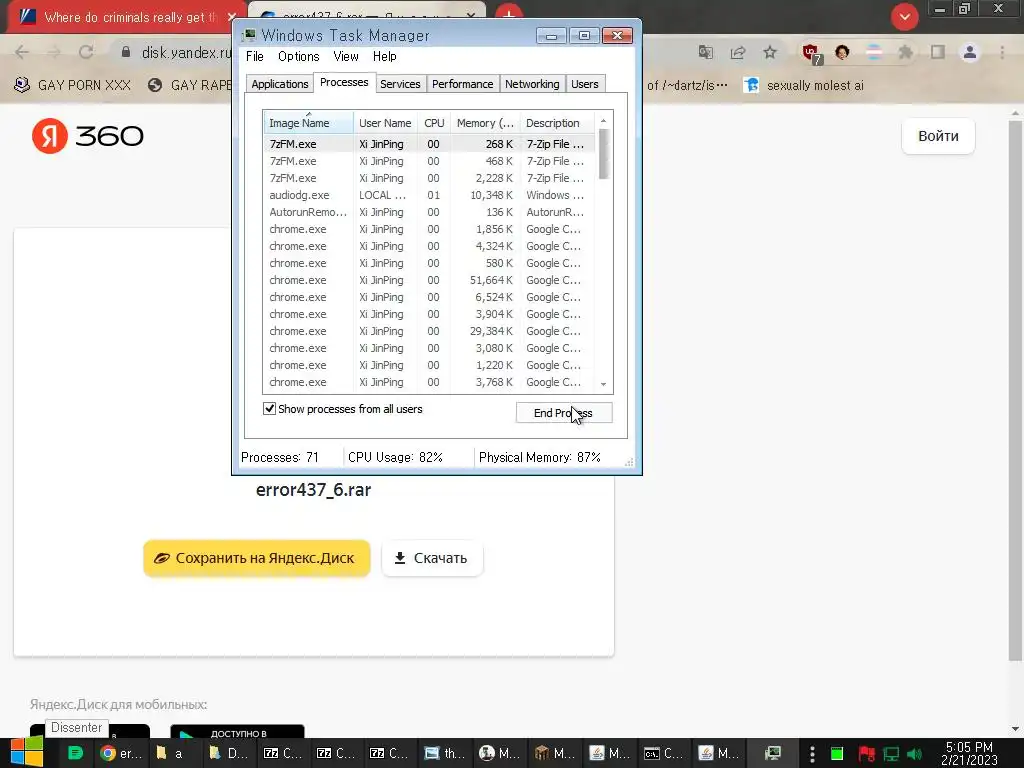Open the command prompt taskbar item
This screenshot has height=768, width=1024.
(x=663, y=753)
